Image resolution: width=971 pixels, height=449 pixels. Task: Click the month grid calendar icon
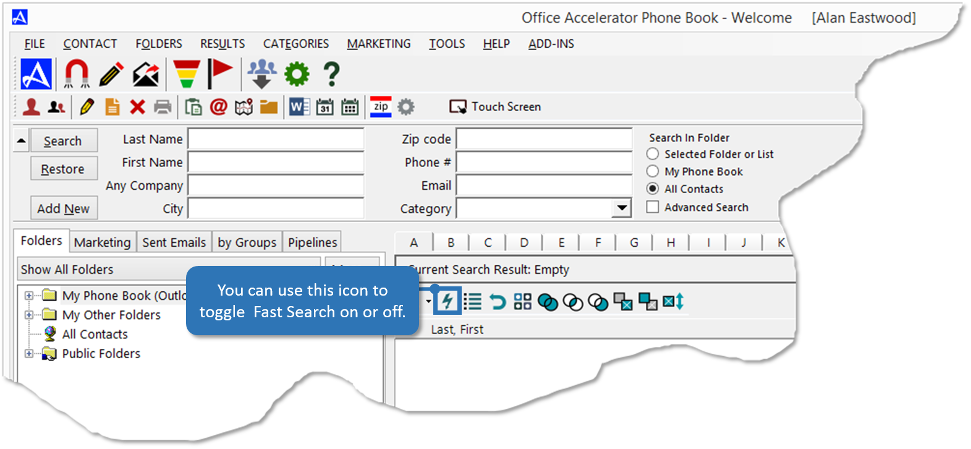tap(351, 107)
